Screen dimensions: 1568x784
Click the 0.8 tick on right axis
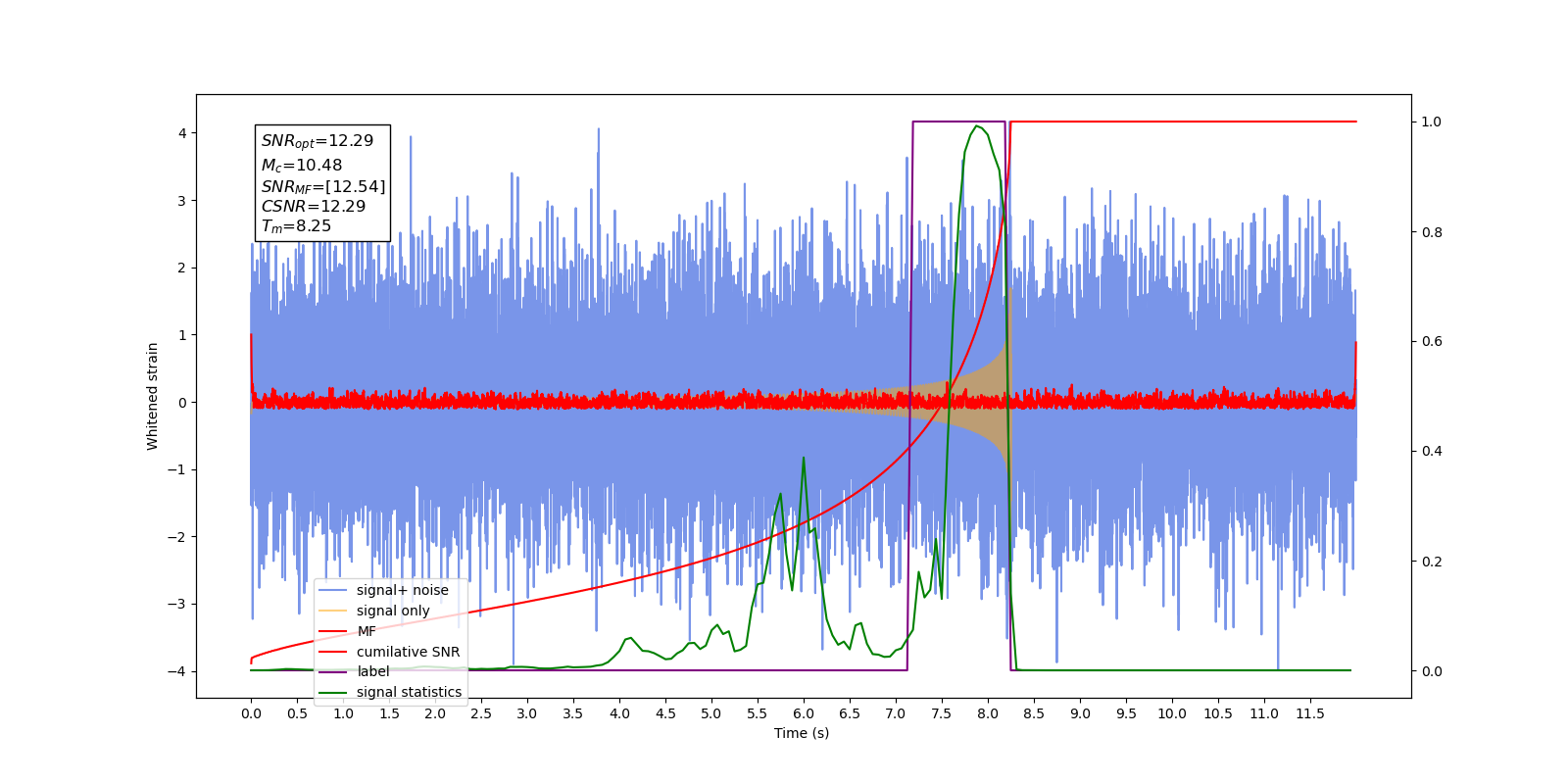click(1432, 232)
